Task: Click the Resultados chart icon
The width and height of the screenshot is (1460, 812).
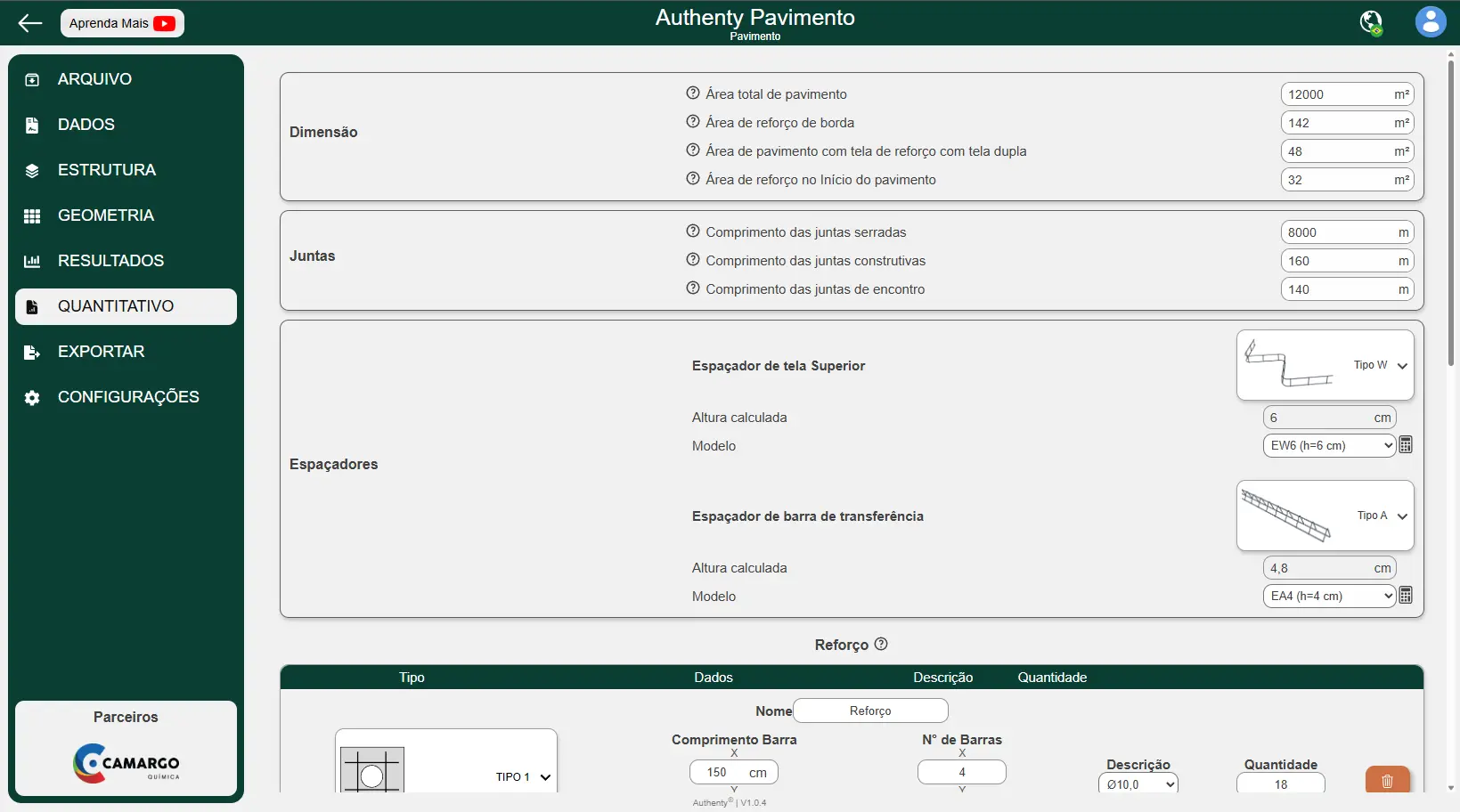Action: pos(32,261)
